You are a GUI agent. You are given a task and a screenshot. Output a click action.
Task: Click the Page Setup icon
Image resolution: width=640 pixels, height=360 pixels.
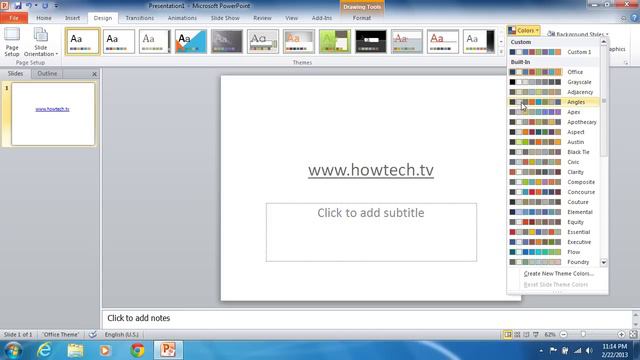(12, 42)
